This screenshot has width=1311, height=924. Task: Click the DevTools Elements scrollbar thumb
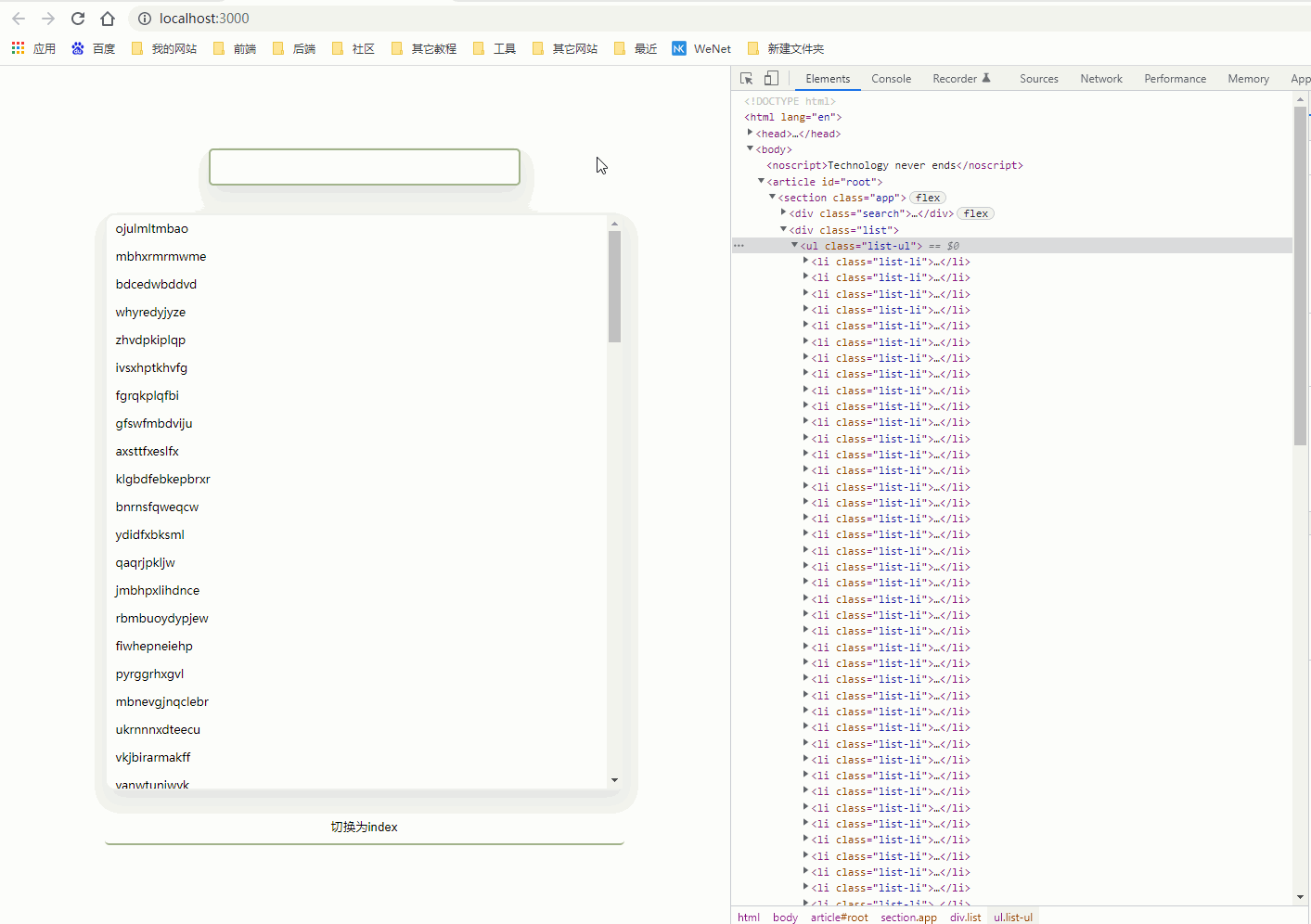click(x=1300, y=276)
